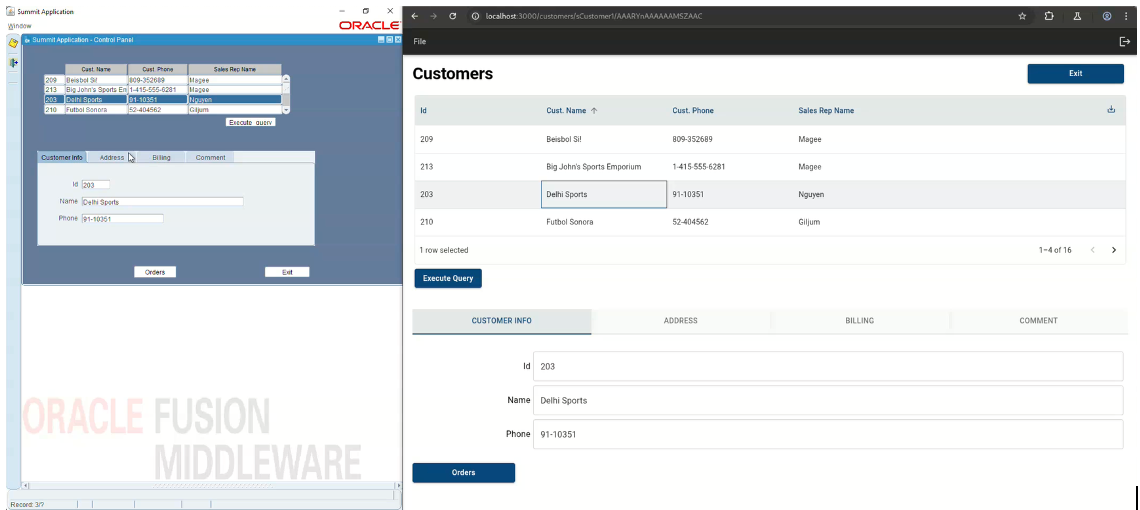This screenshot has width=1140, height=510.
Task: Click the browser forward arrow
Action: [x=433, y=16]
